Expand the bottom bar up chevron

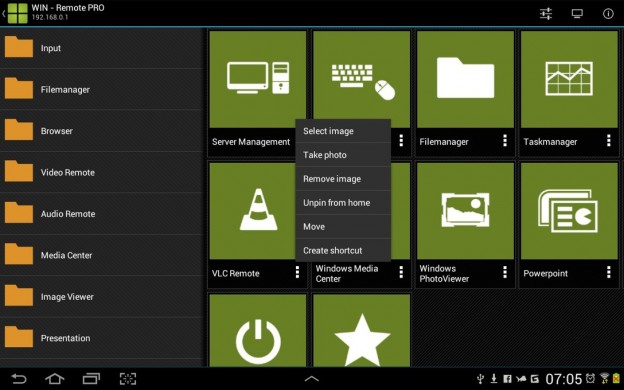click(312, 379)
